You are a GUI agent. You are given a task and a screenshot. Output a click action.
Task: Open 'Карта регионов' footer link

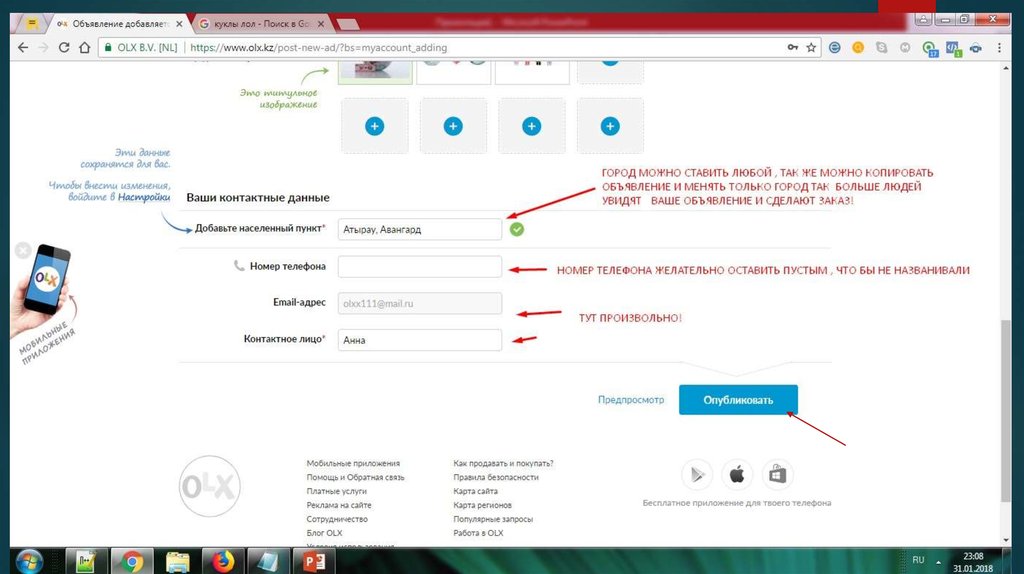pos(482,505)
